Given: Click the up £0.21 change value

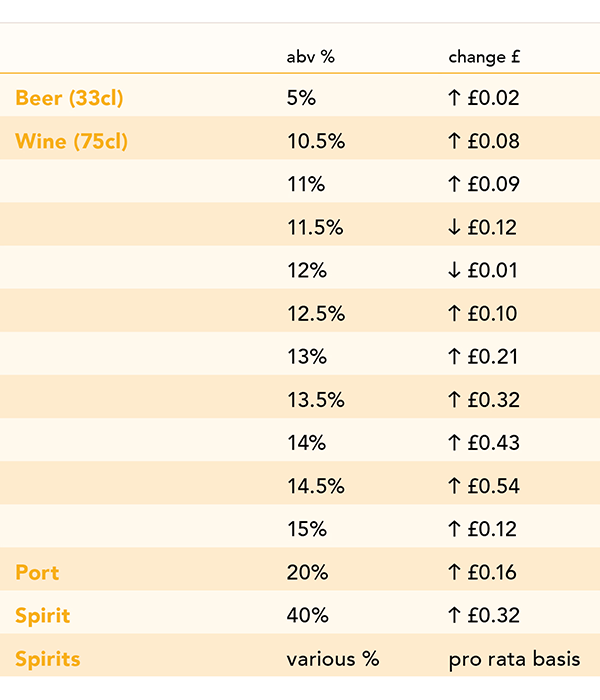Looking at the screenshot, I should point(483,357).
